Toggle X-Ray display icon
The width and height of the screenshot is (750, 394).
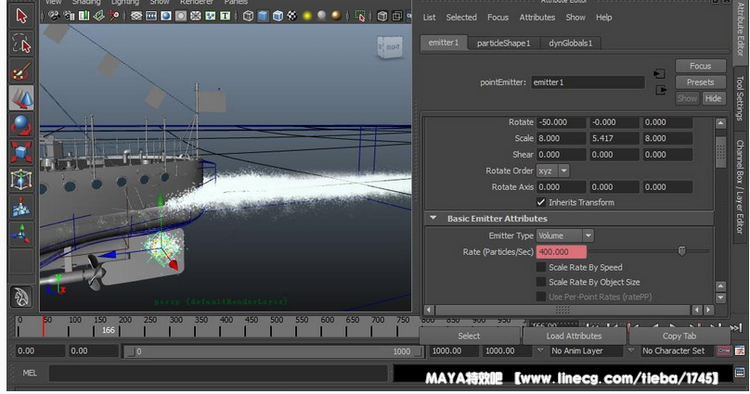pos(382,16)
